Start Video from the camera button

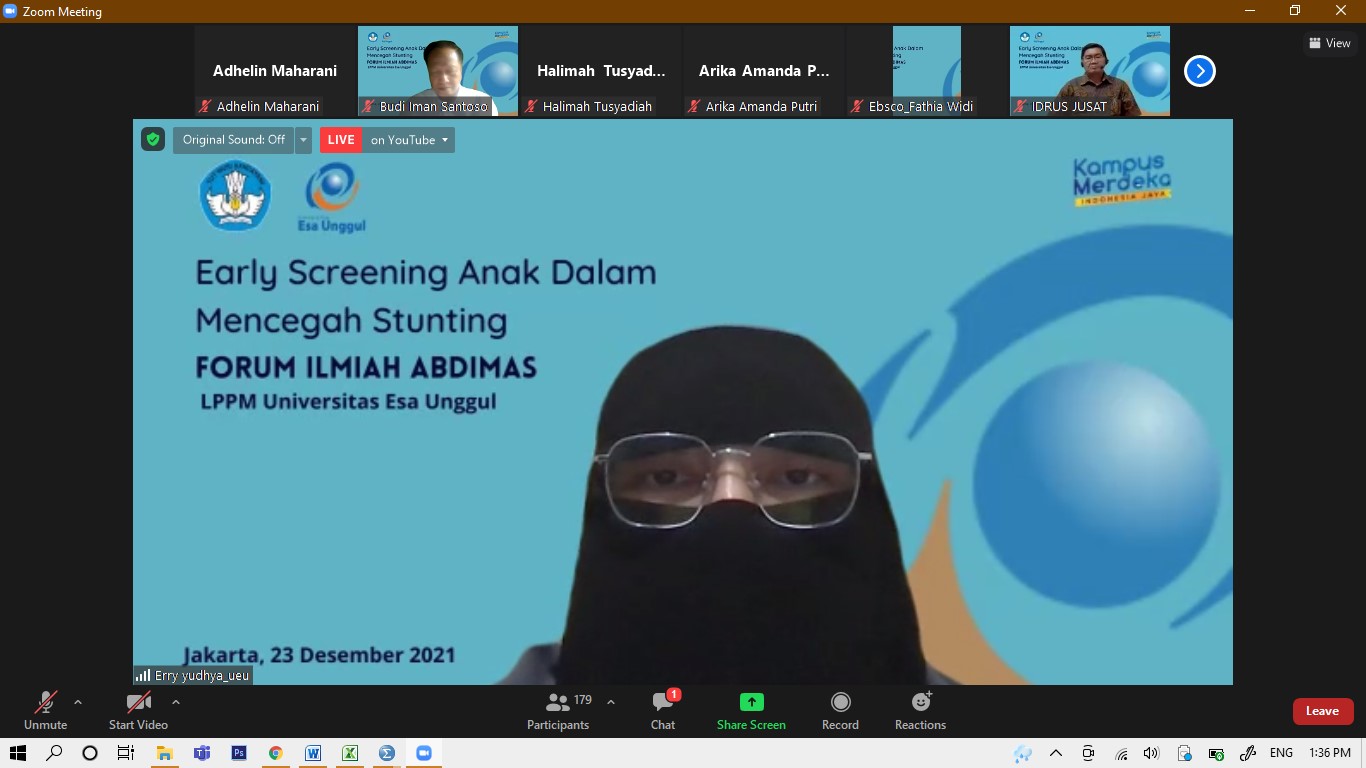pos(138,711)
